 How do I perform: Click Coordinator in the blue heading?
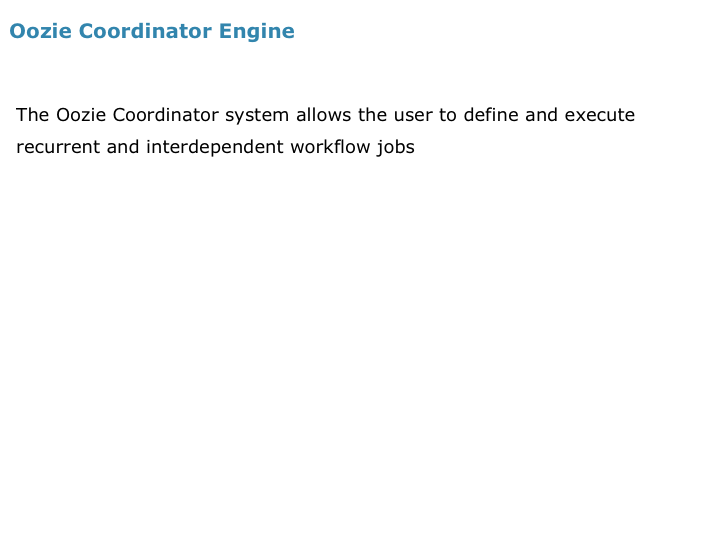coord(145,31)
